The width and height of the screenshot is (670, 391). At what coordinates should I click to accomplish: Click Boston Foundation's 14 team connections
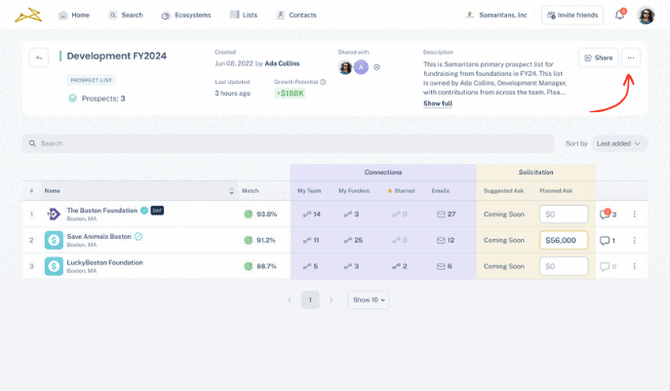tap(311, 214)
